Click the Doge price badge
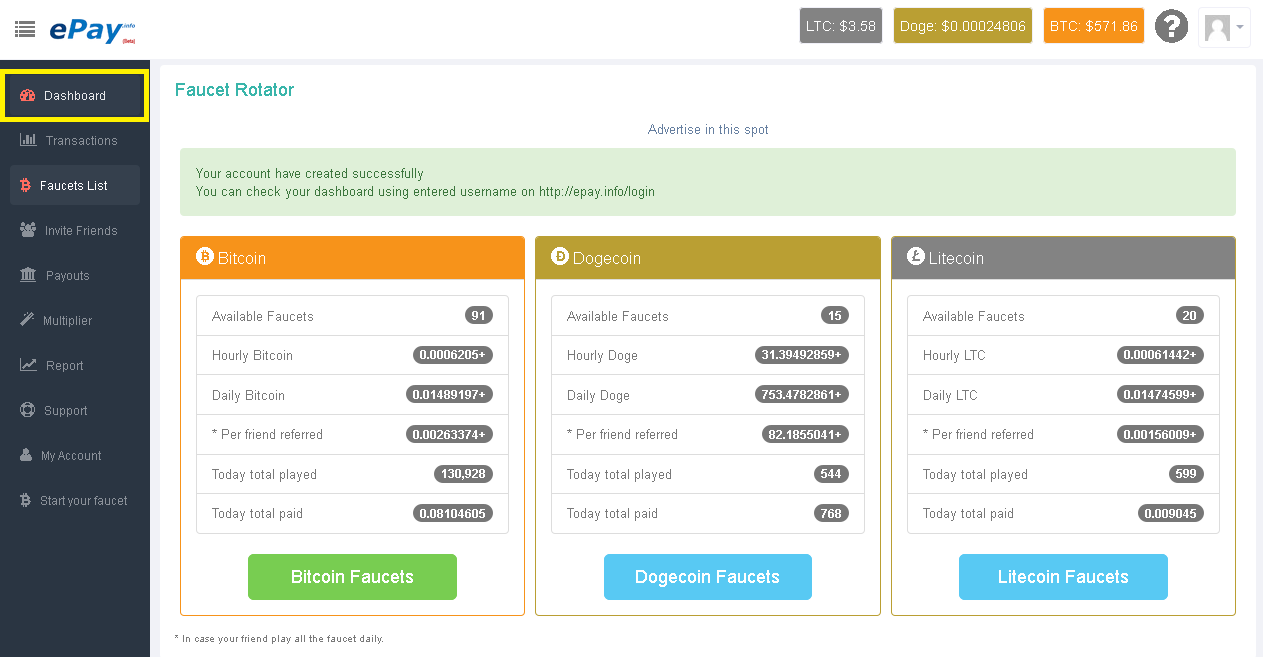Viewport: 1263px width, 657px height. click(963, 26)
